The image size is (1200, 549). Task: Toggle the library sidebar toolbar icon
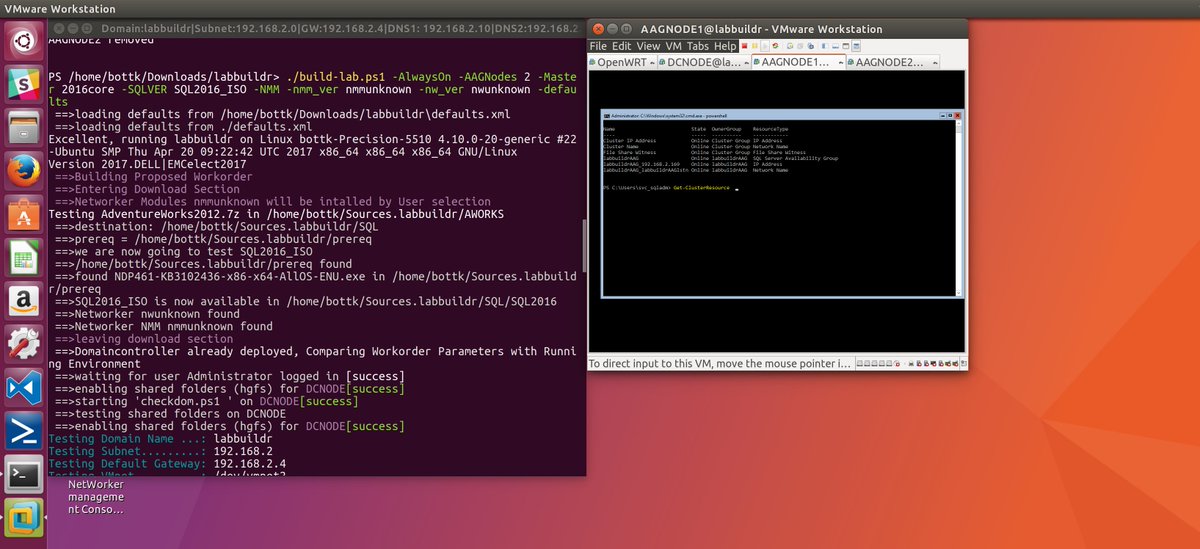click(x=824, y=46)
